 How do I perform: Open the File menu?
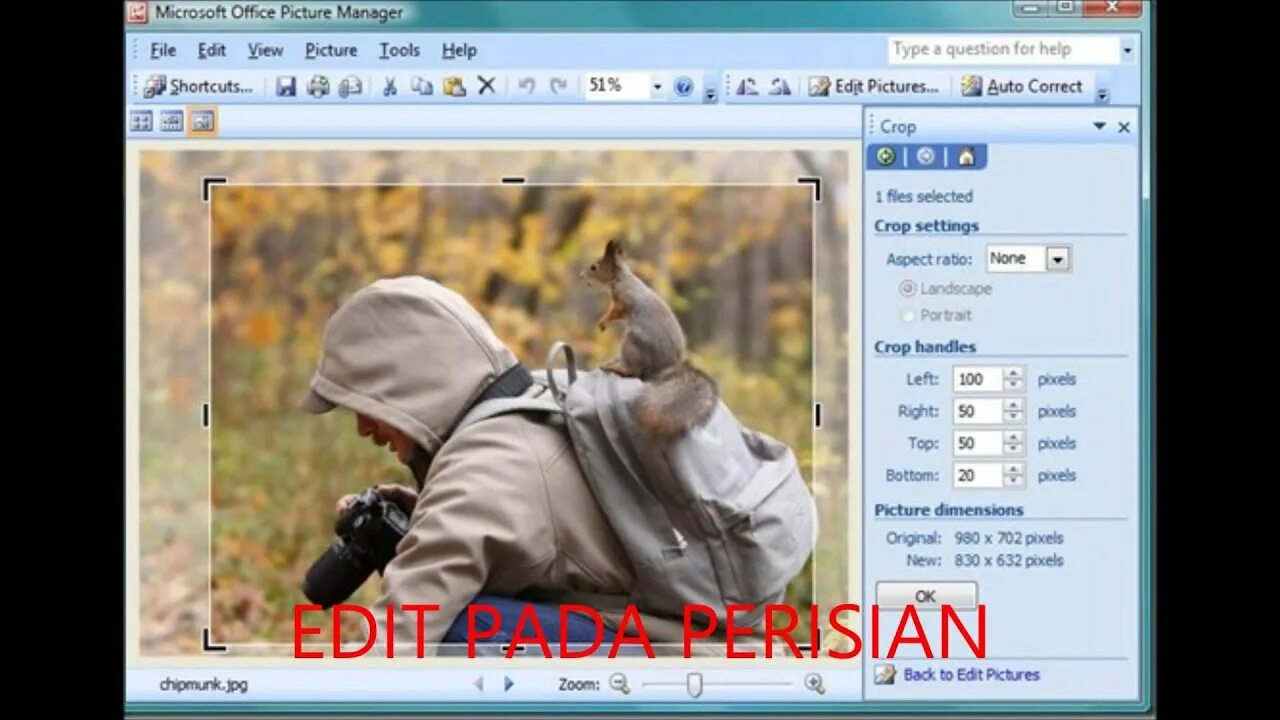click(x=163, y=50)
